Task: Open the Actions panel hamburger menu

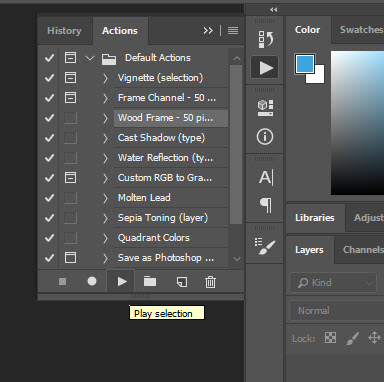Action: [x=233, y=31]
